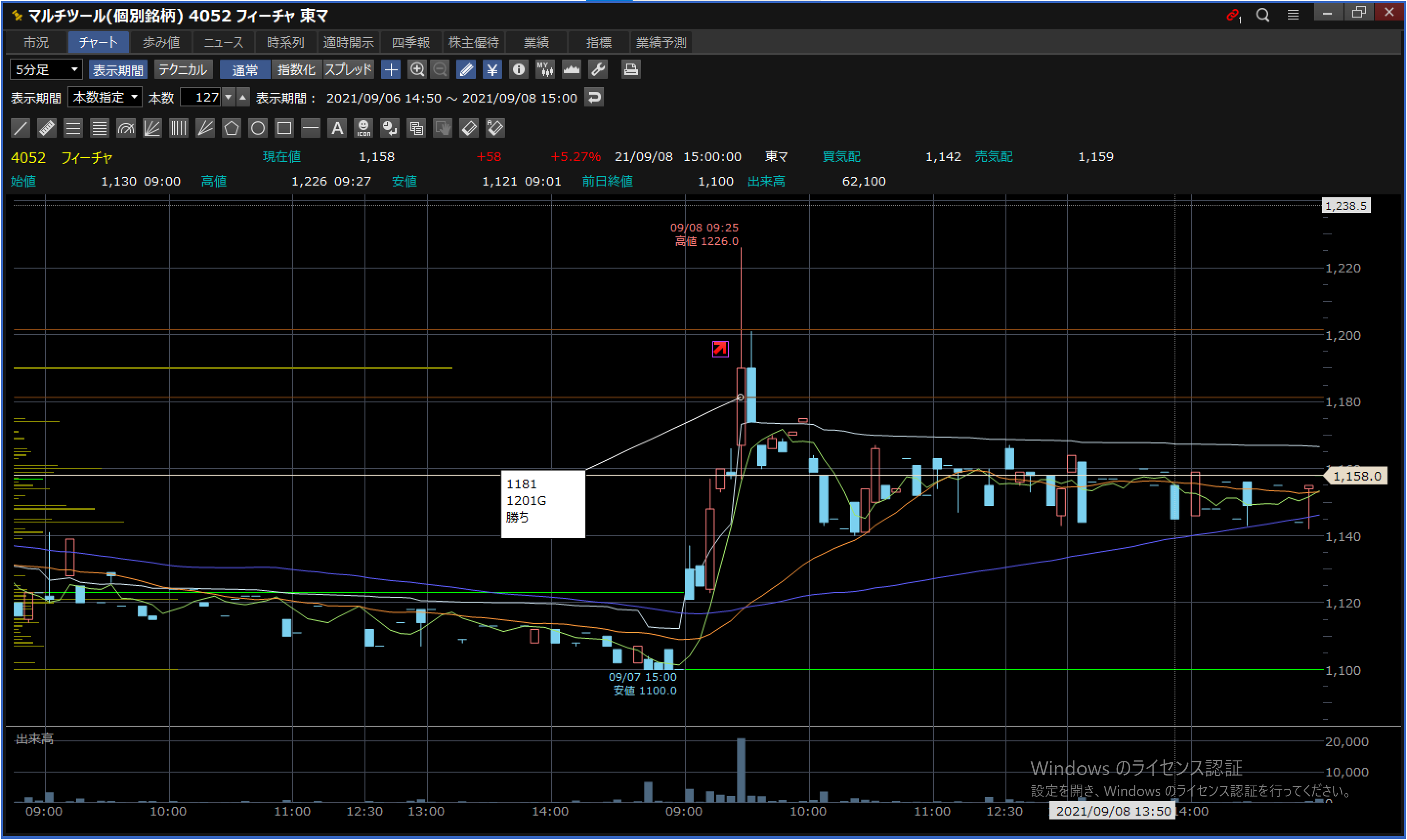Switch chart mode to 指数化
Screen dimensions: 1407x840
click(x=296, y=70)
